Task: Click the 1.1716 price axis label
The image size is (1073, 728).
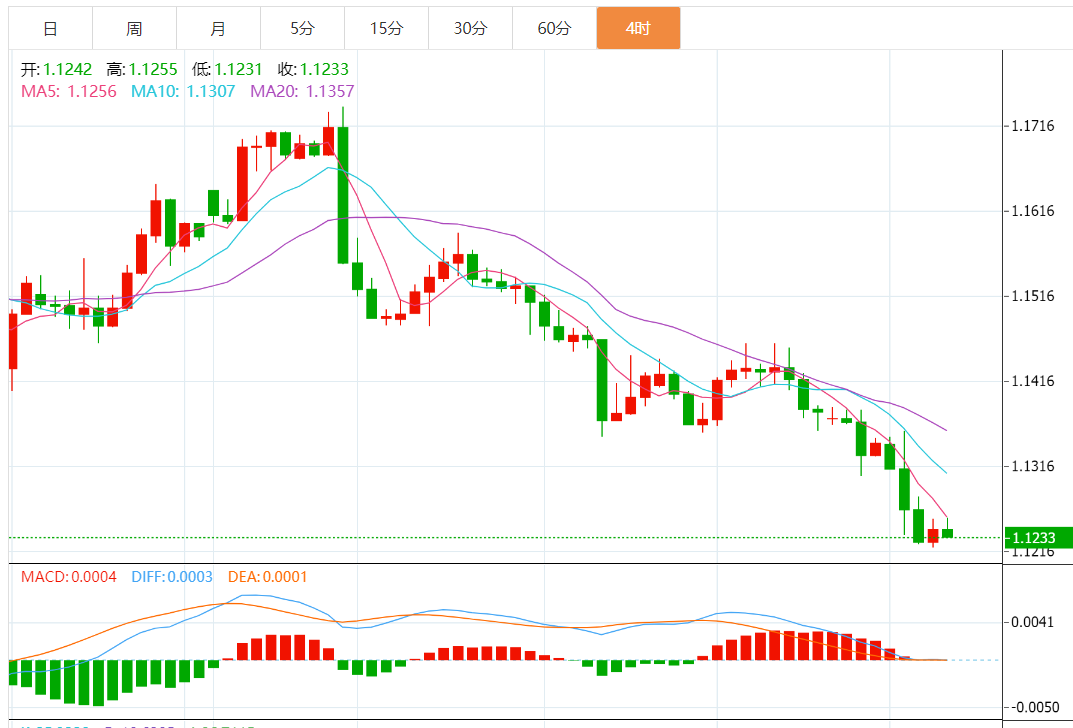Action: click(1033, 126)
